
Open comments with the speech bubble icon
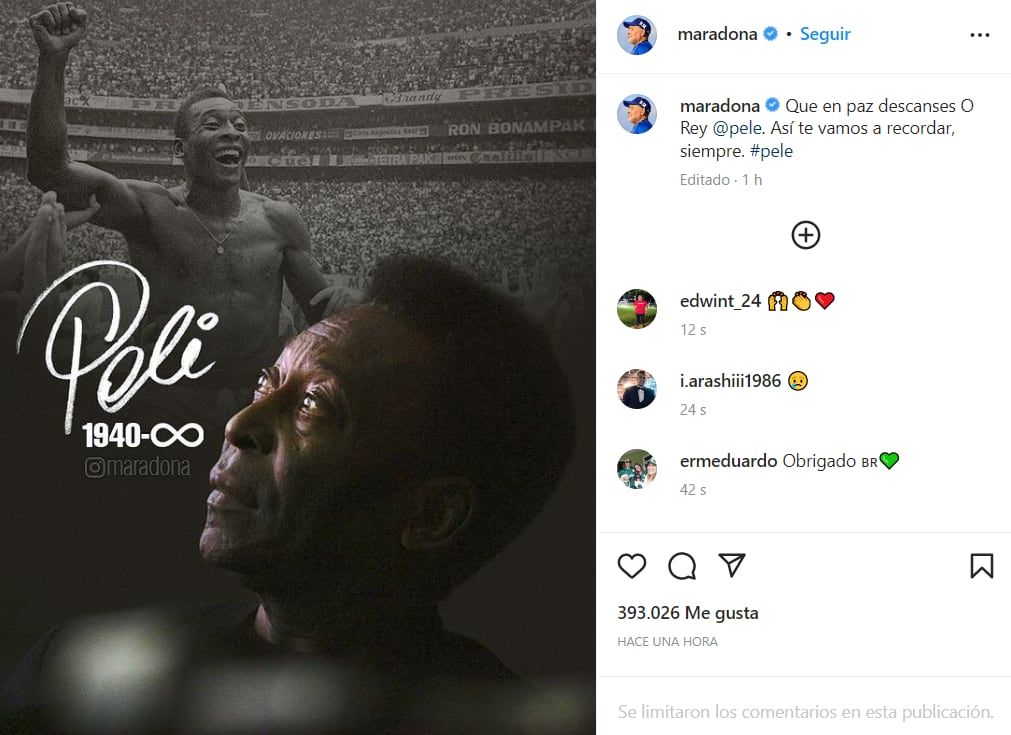681,565
